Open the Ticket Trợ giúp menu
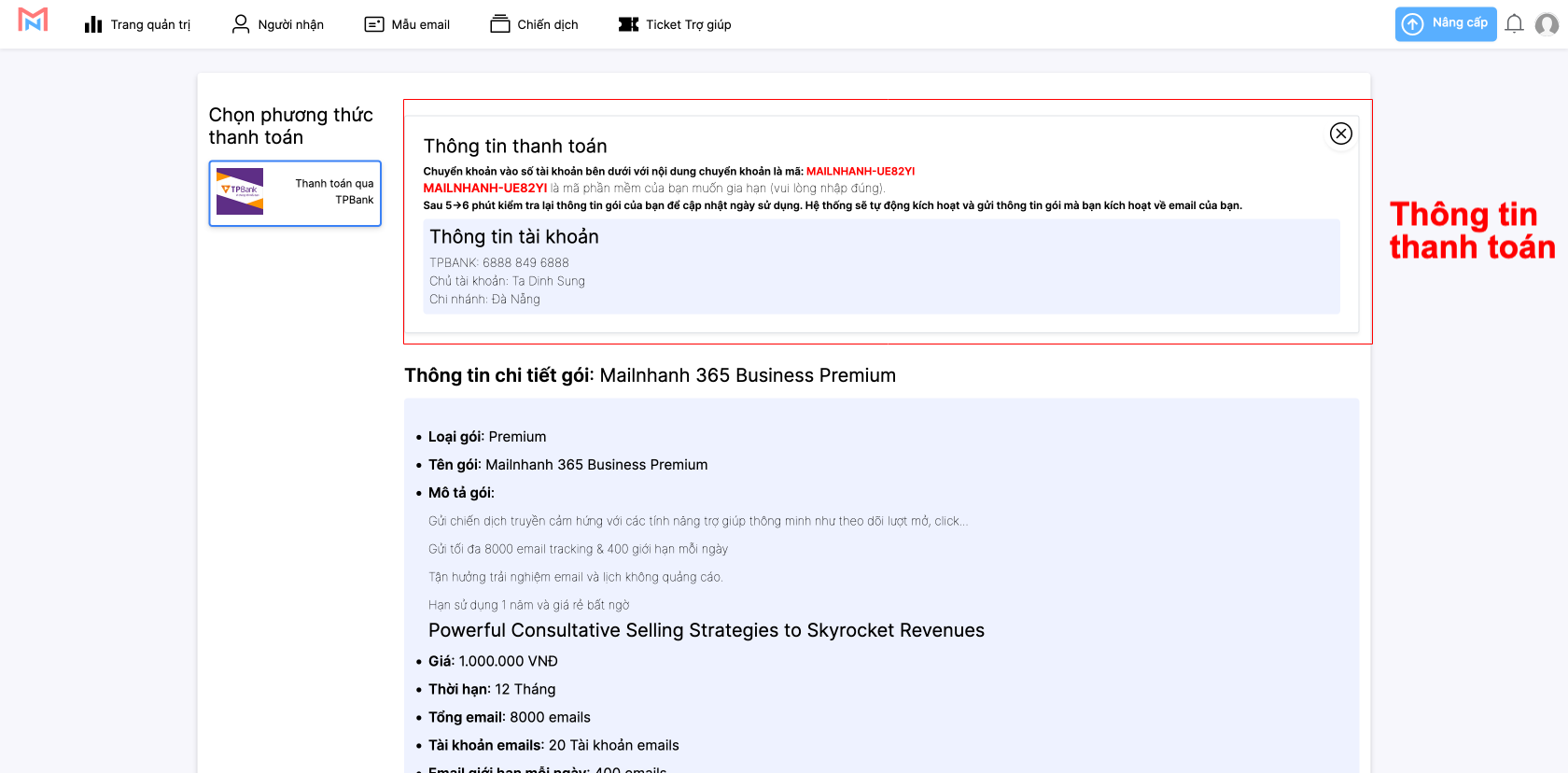 (688, 24)
